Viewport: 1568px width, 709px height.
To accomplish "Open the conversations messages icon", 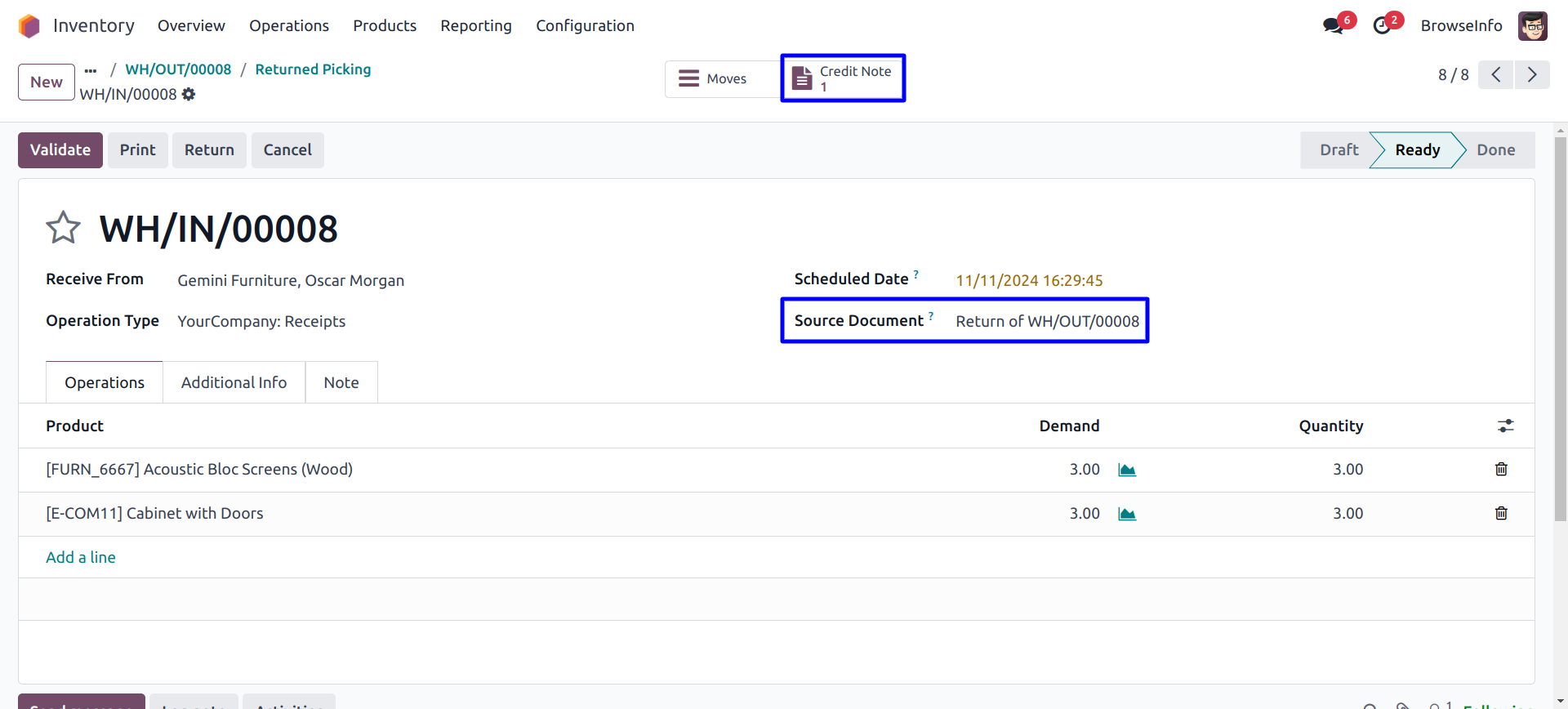I will tap(1333, 25).
